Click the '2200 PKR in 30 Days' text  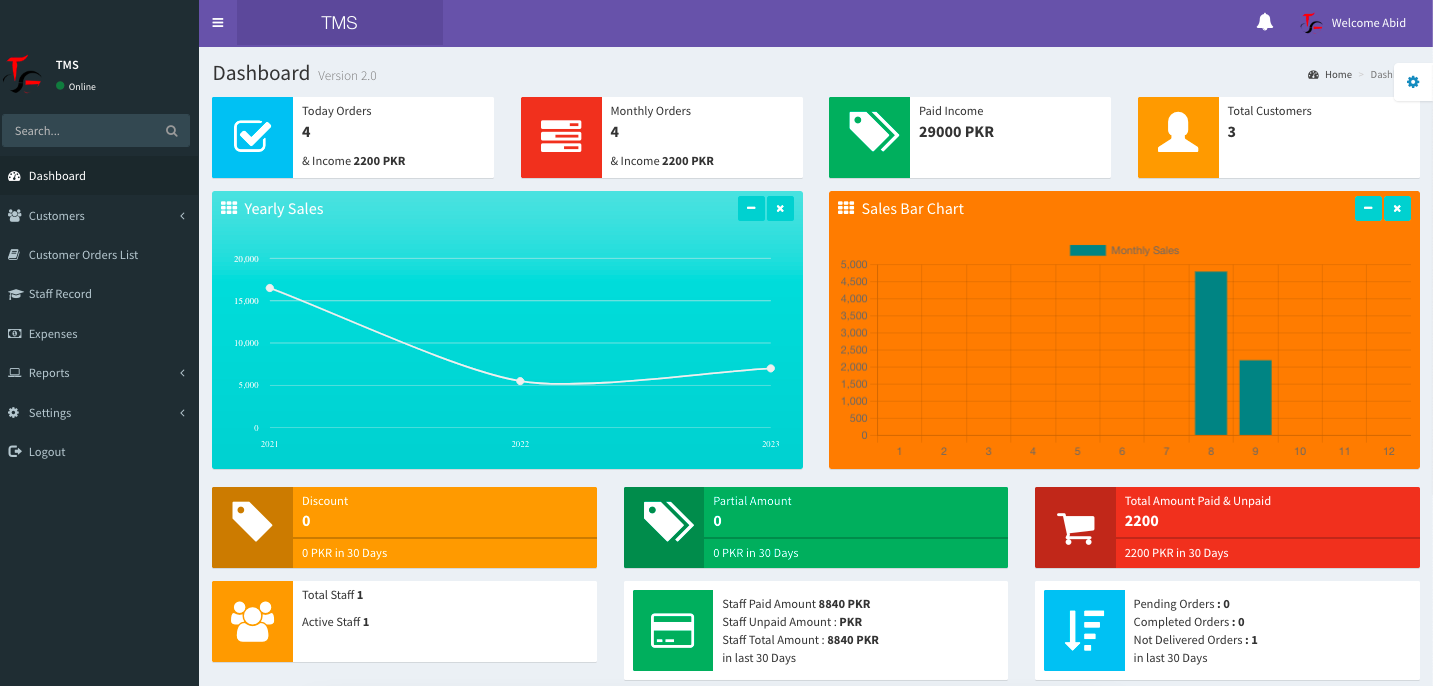(1177, 553)
